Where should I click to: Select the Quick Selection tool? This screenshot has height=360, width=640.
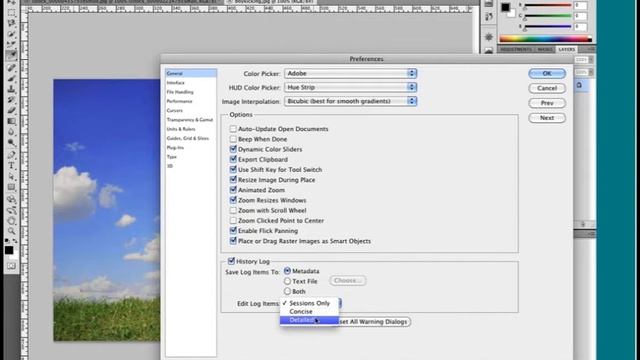(x=11, y=34)
